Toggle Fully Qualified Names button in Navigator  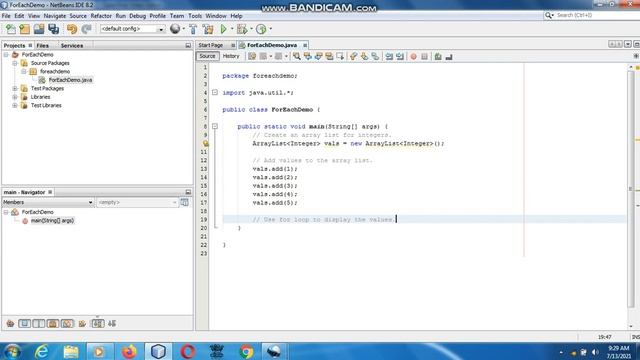82,324
